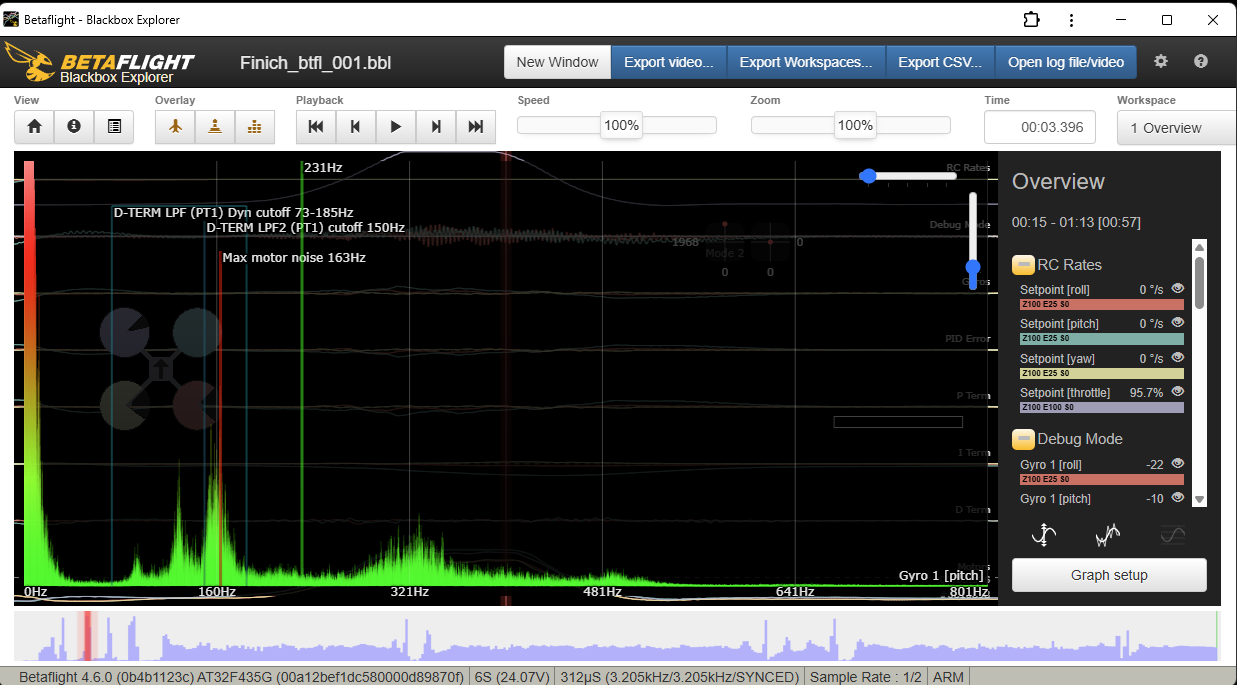Screen dimensions: 1237x685
Task: Click the Betaflight bee logo
Action: (x=30, y=61)
